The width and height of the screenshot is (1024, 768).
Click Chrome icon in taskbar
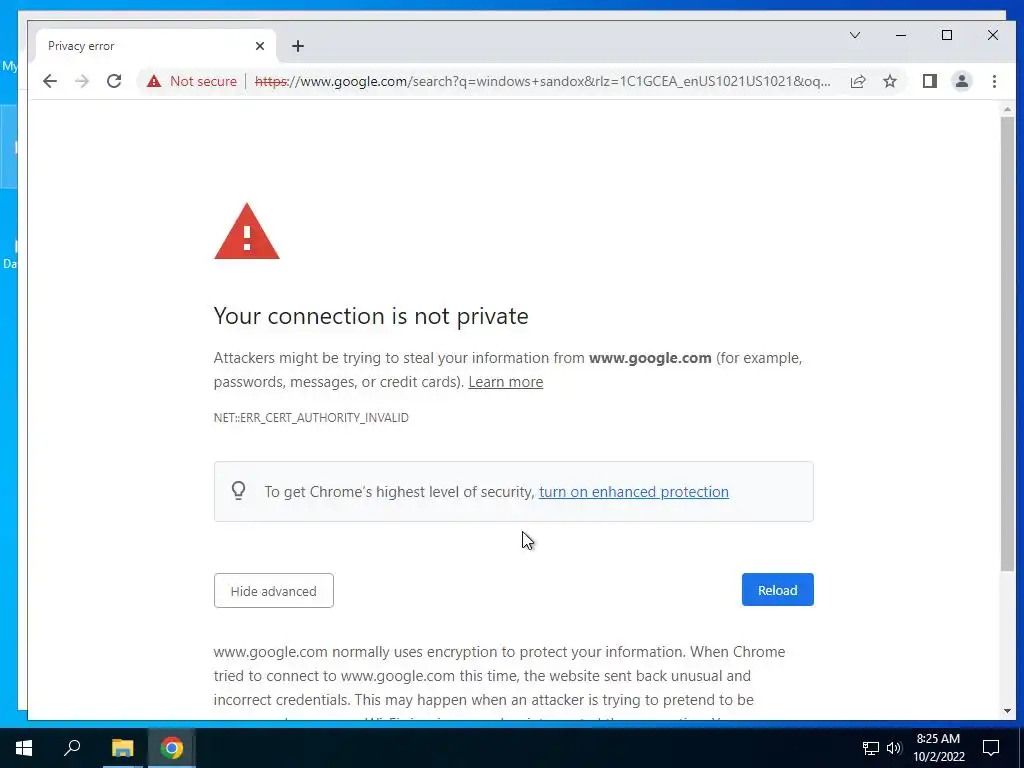click(x=172, y=748)
